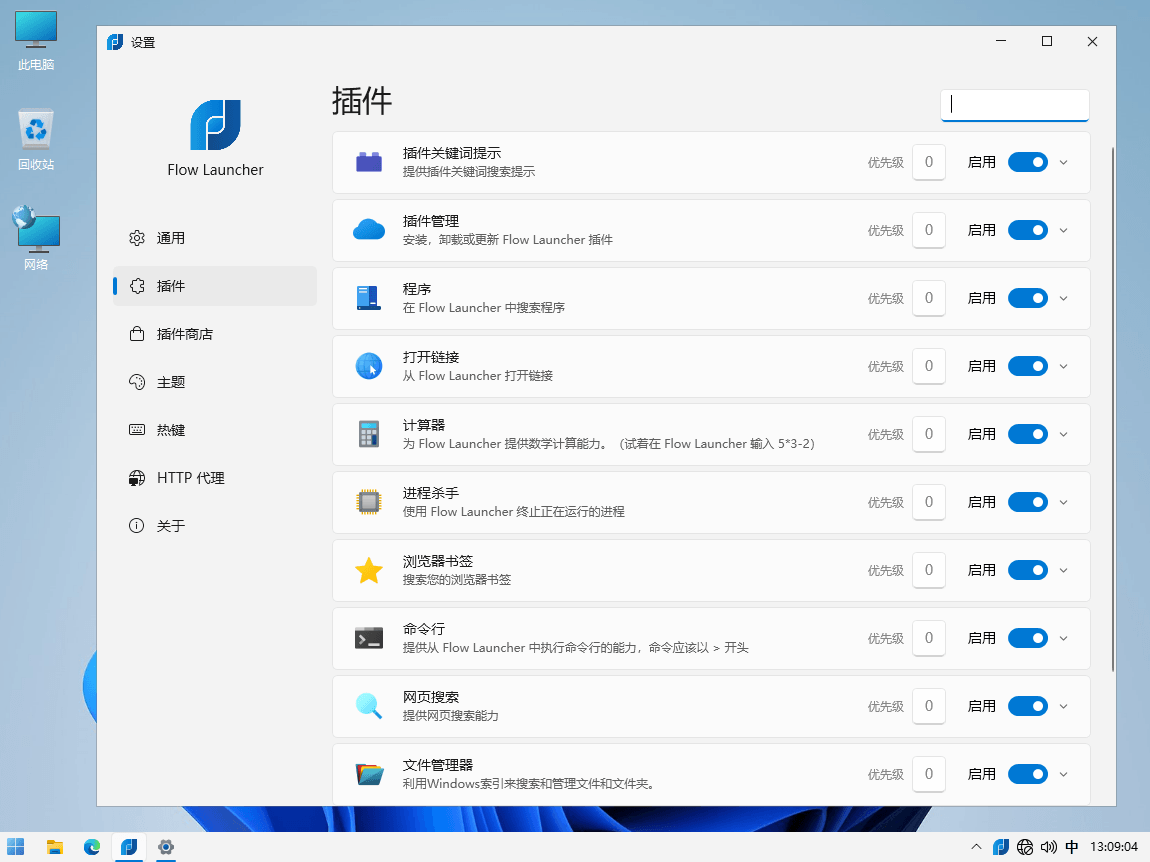Click the 打开链接 globe icon
This screenshot has width=1150, height=862.
point(369,366)
